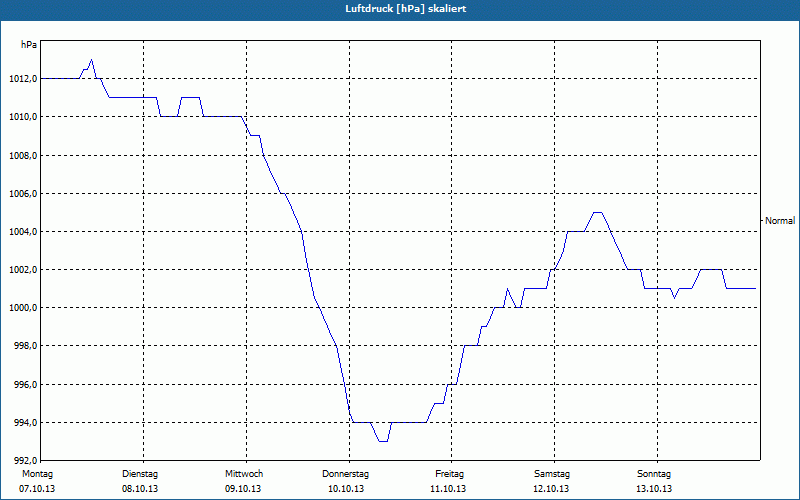Select the 'hPa' unit label on the axis
The image size is (800, 500).
tap(29, 45)
